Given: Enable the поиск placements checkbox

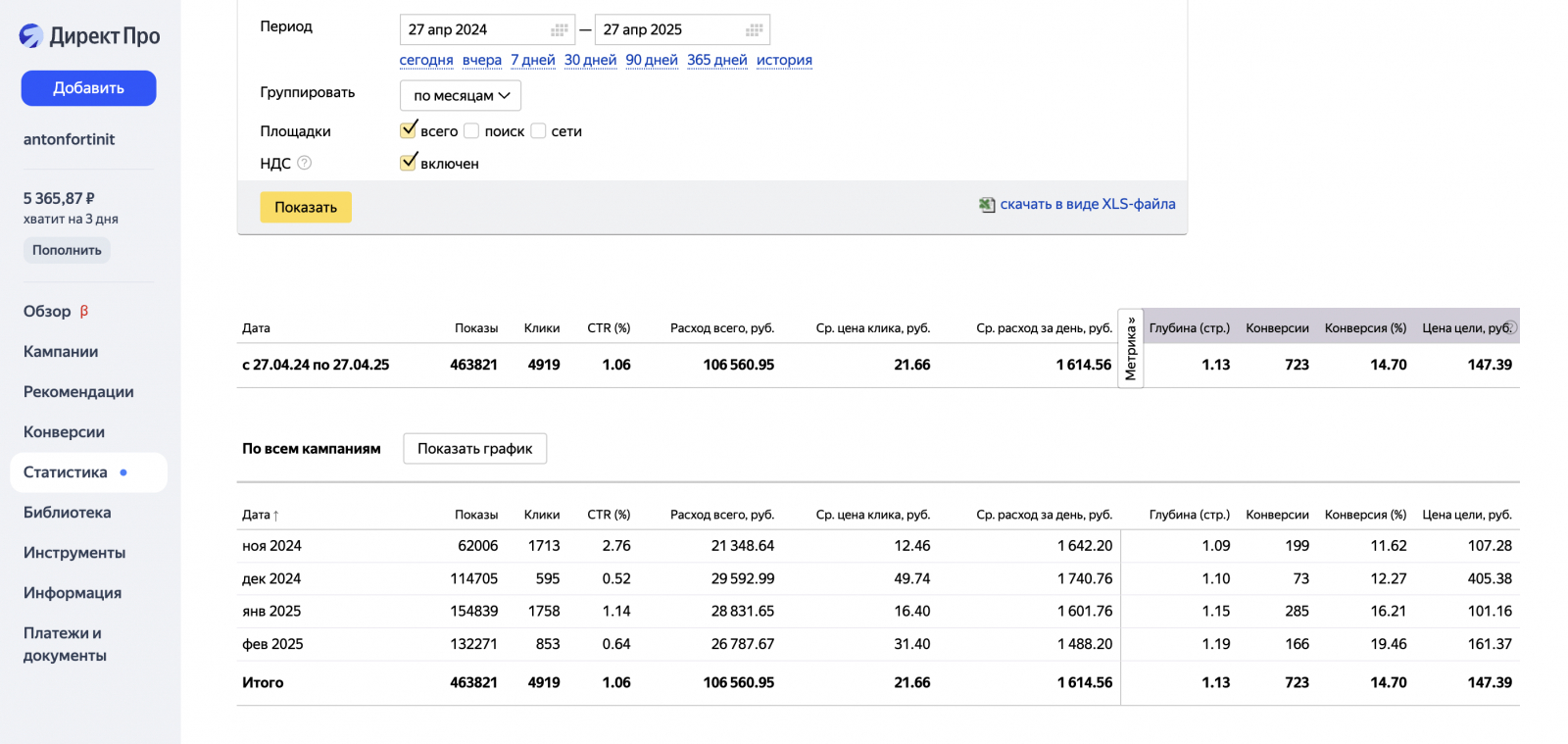Looking at the screenshot, I should (x=471, y=130).
